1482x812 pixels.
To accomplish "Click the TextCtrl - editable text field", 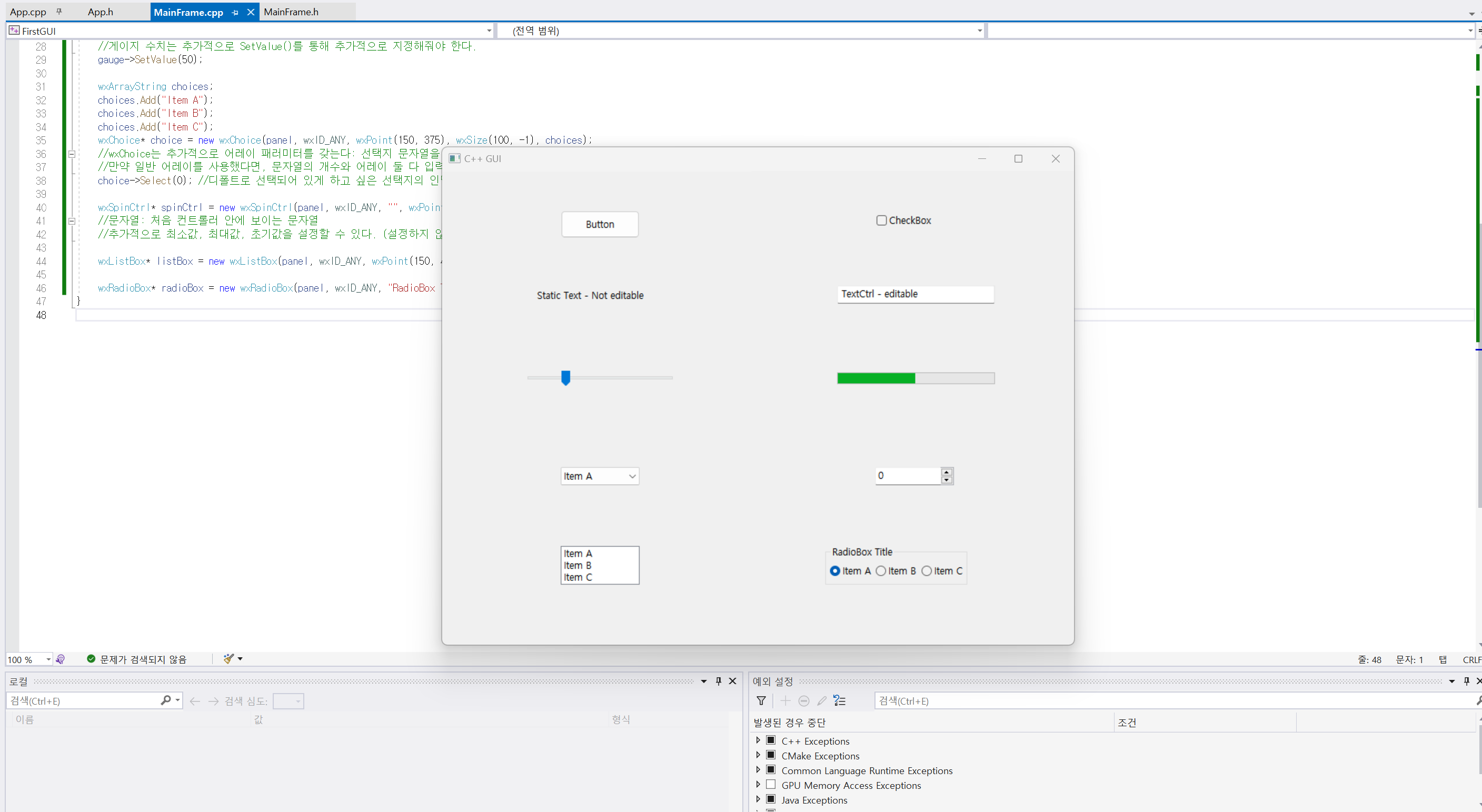I will tap(916, 294).
